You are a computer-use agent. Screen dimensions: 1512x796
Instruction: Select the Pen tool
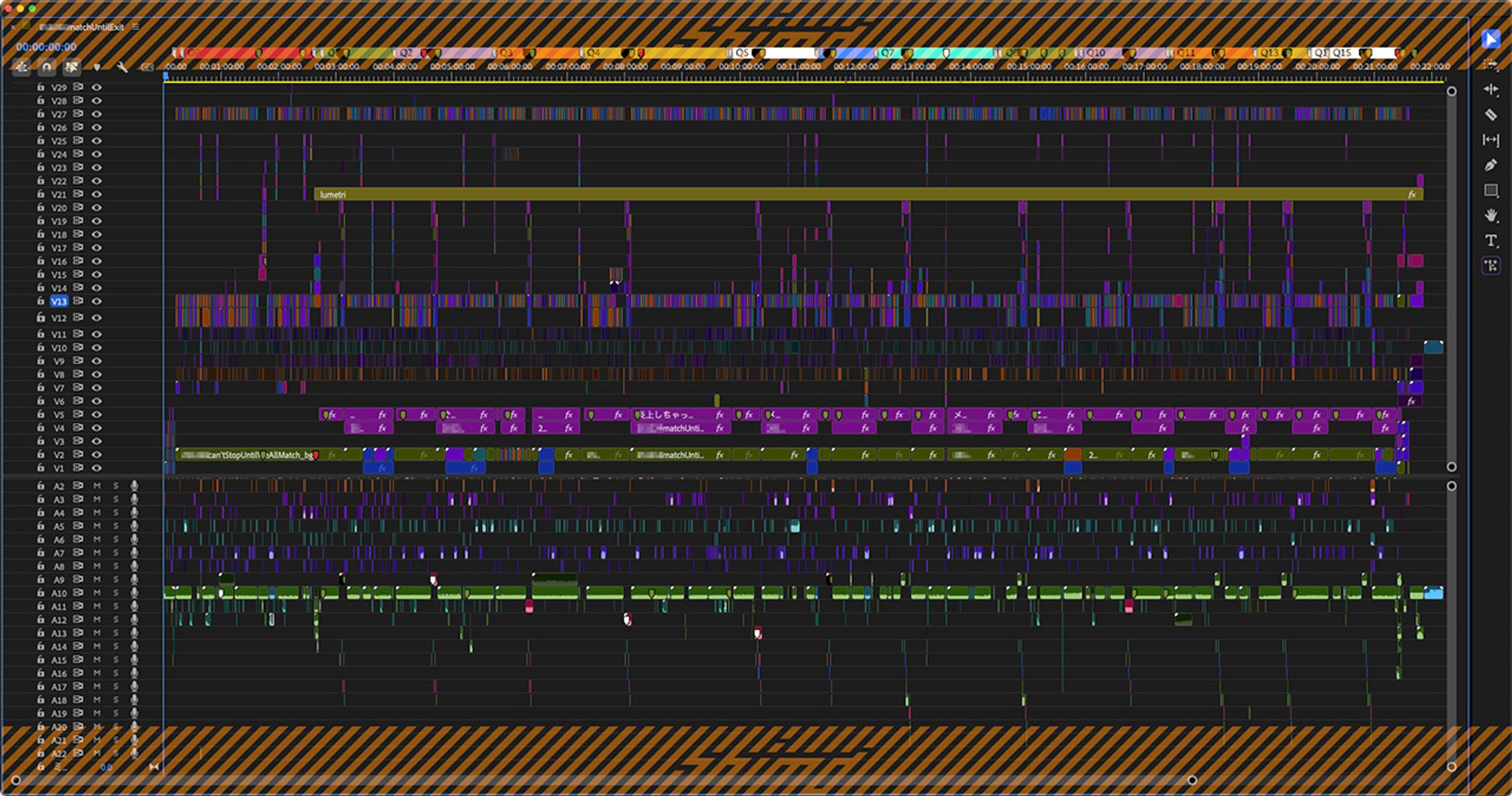pos(1491,165)
